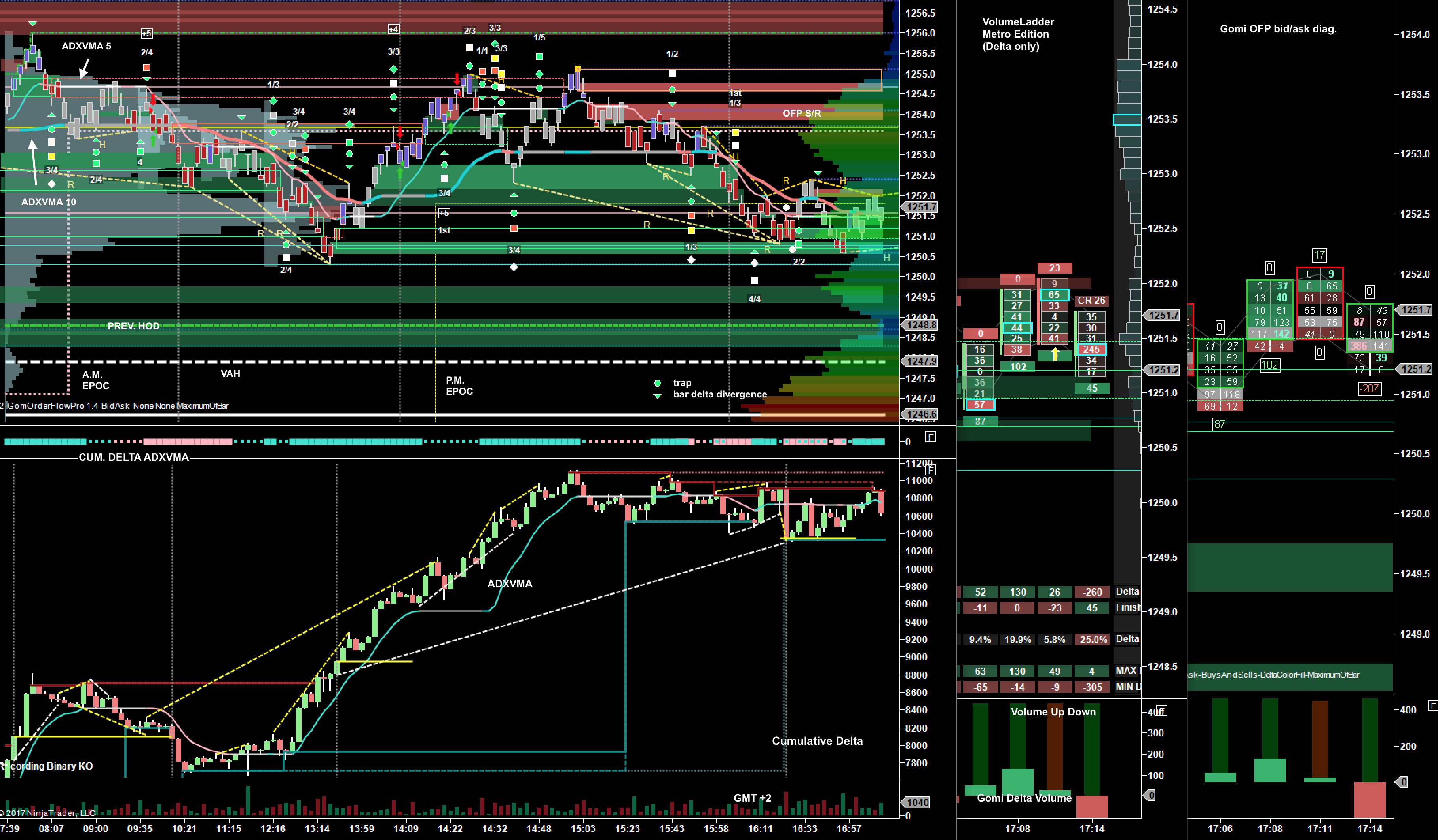The image size is (1438, 840).
Task: Click the F icon beside the delta ADXVMA strip
Action: (931, 437)
